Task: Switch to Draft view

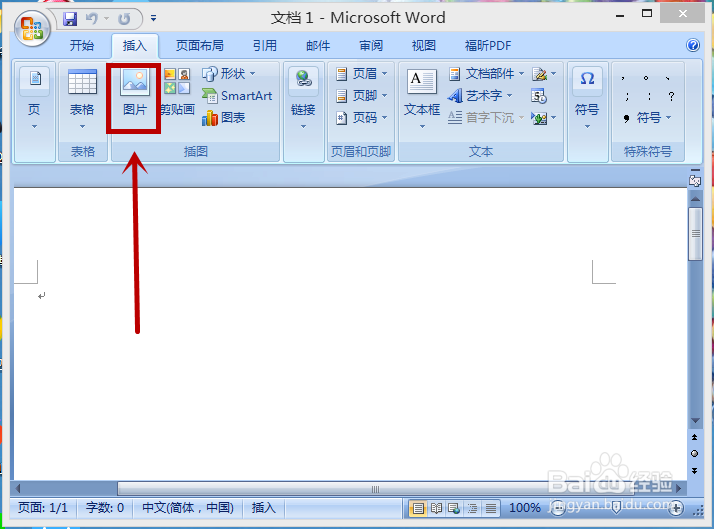Action: [490, 508]
